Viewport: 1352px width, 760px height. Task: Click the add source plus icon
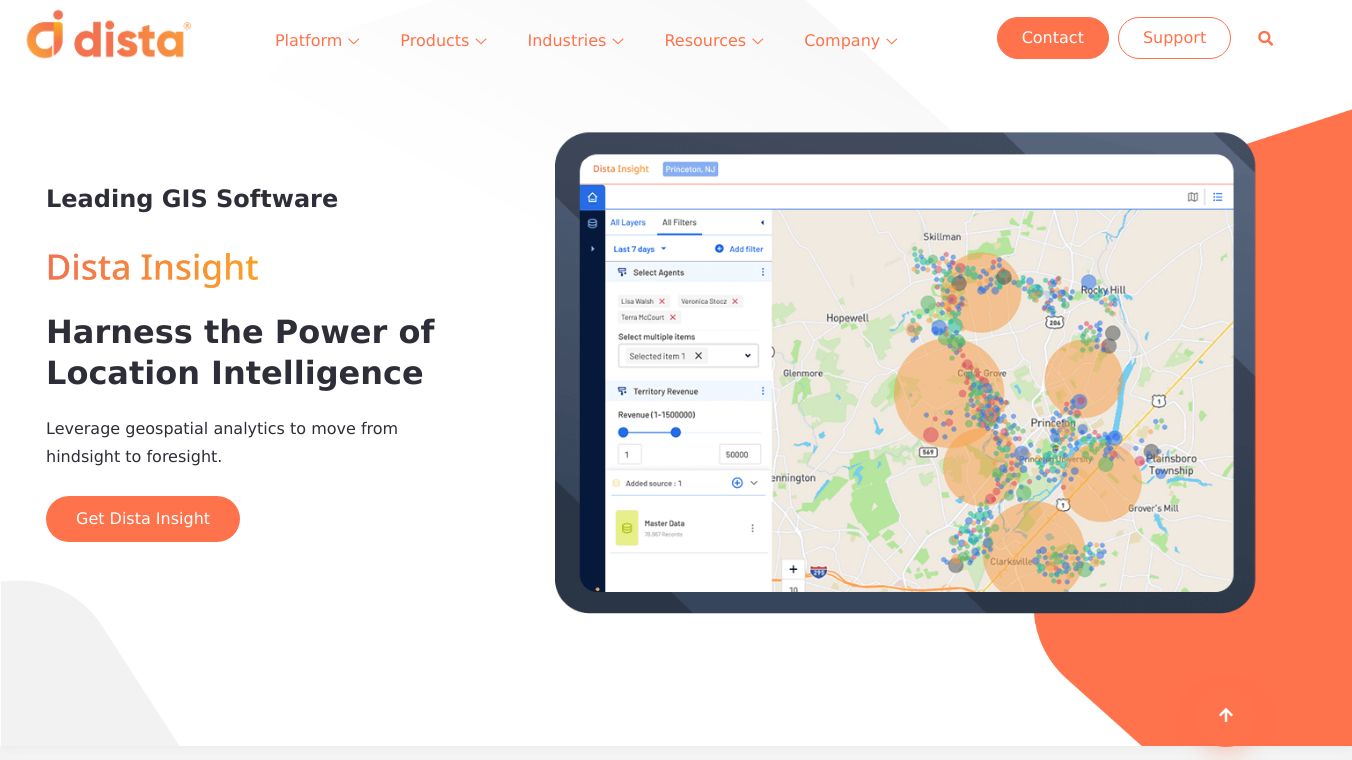coord(737,483)
